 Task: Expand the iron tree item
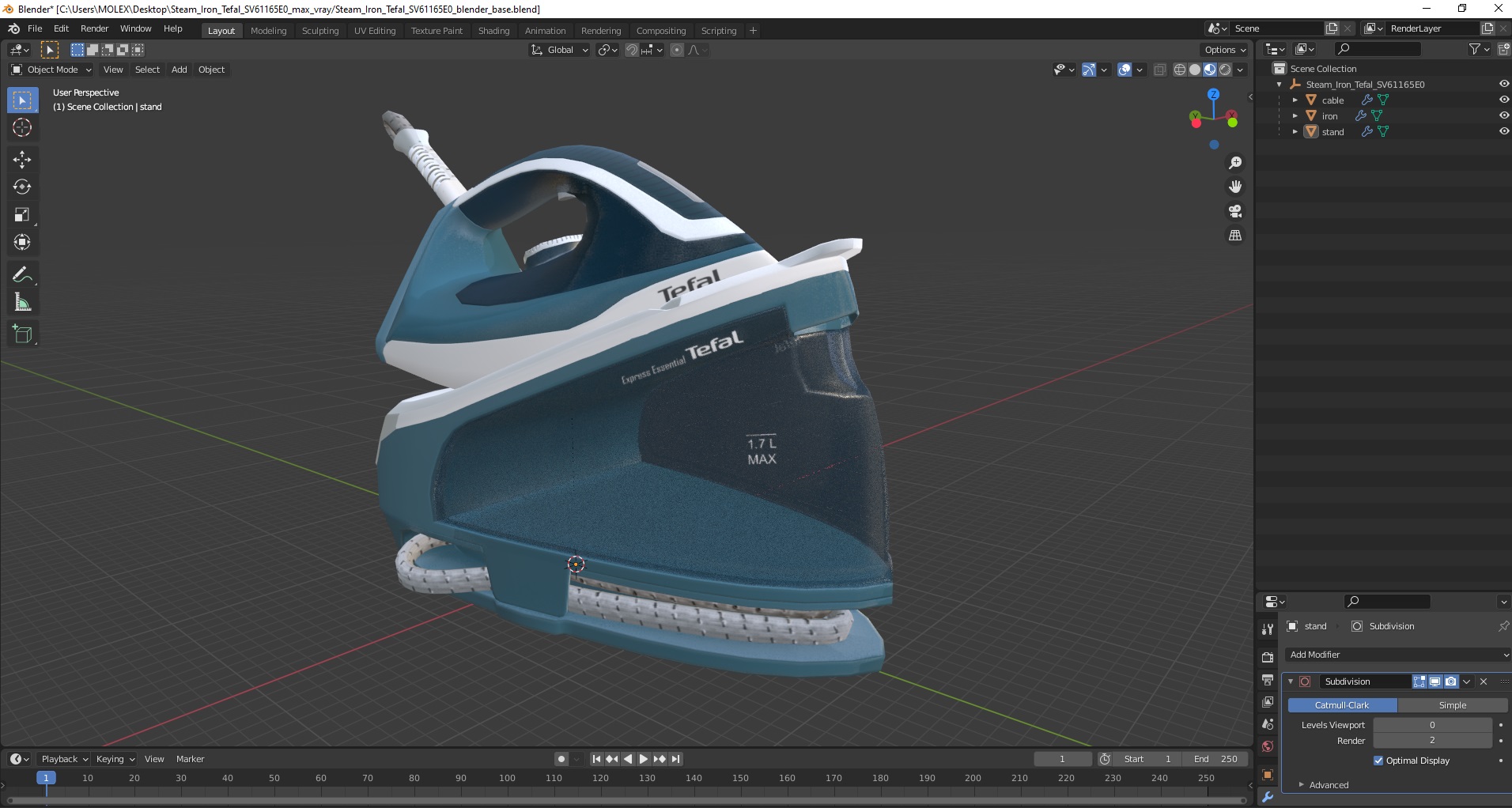[1295, 116]
